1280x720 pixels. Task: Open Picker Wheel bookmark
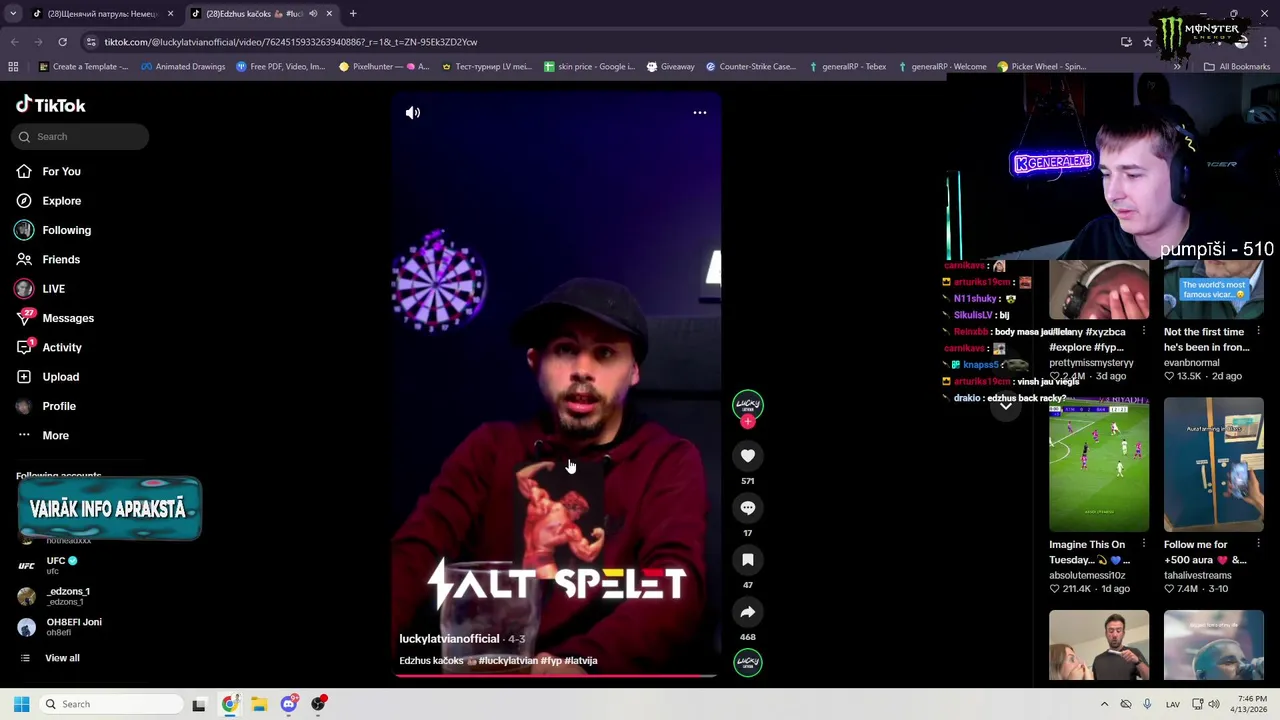1041,67
